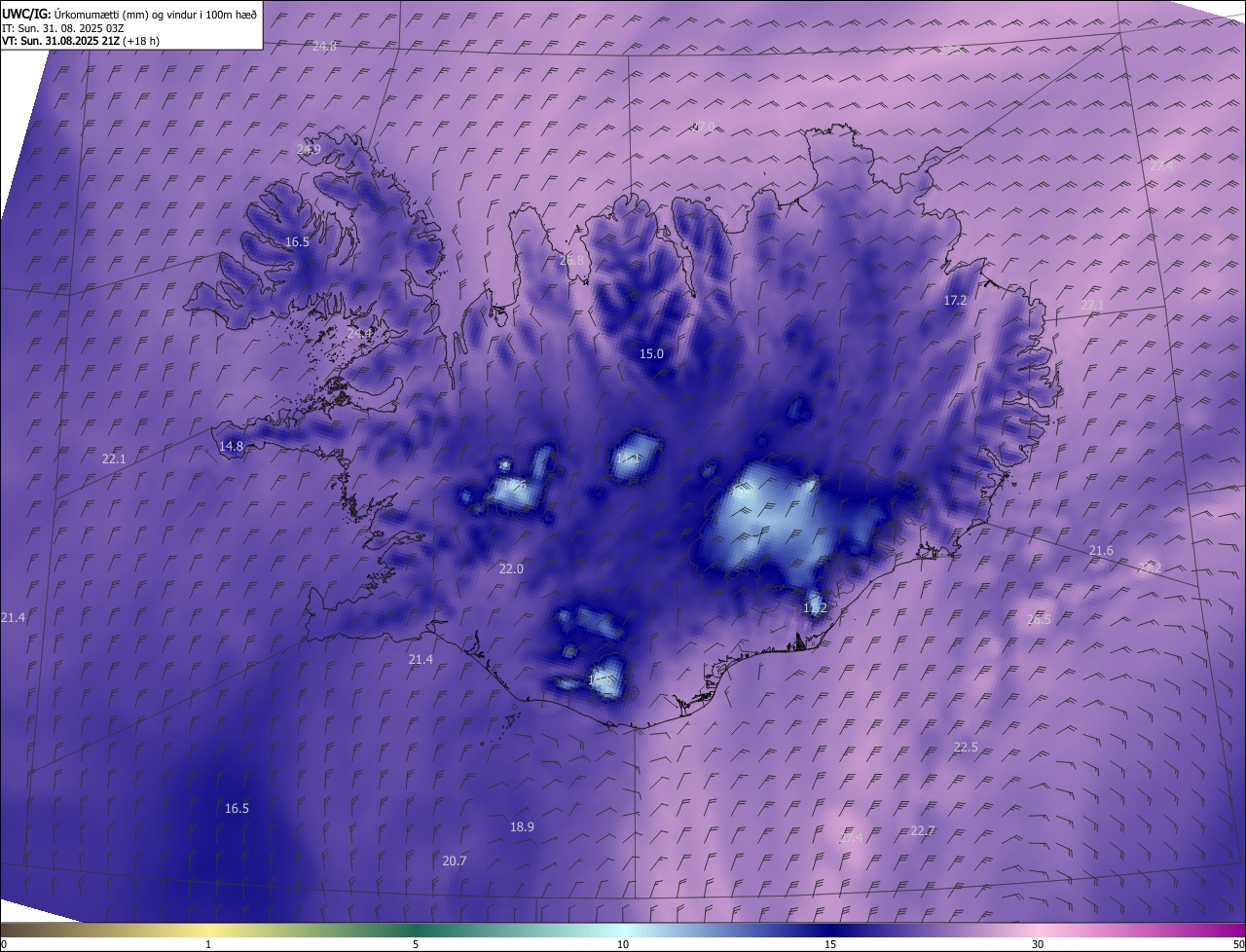1246x952 pixels.
Task: Select the 24.4 value label on the map
Action: (360, 333)
